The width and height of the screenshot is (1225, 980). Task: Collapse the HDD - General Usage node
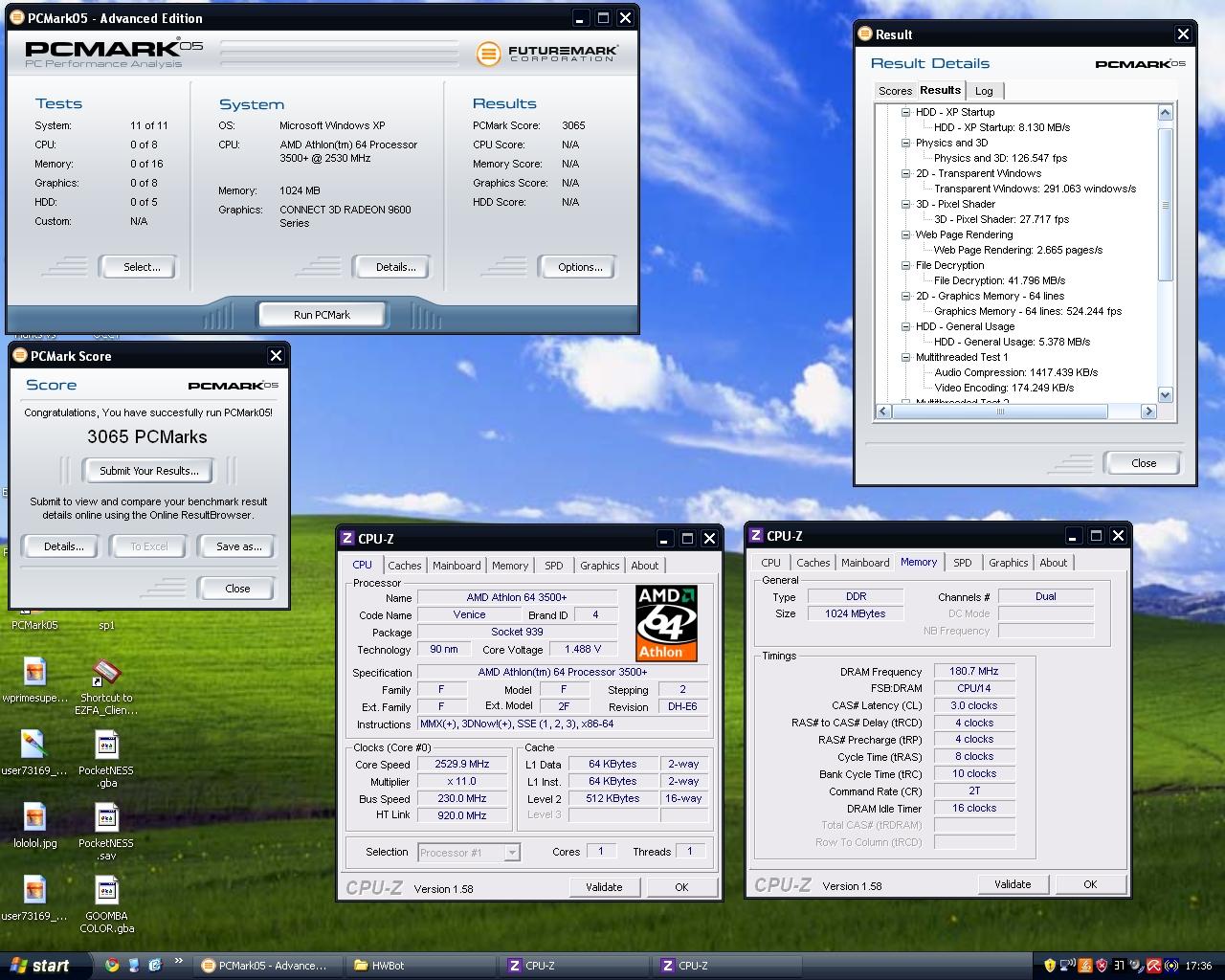pos(905,326)
